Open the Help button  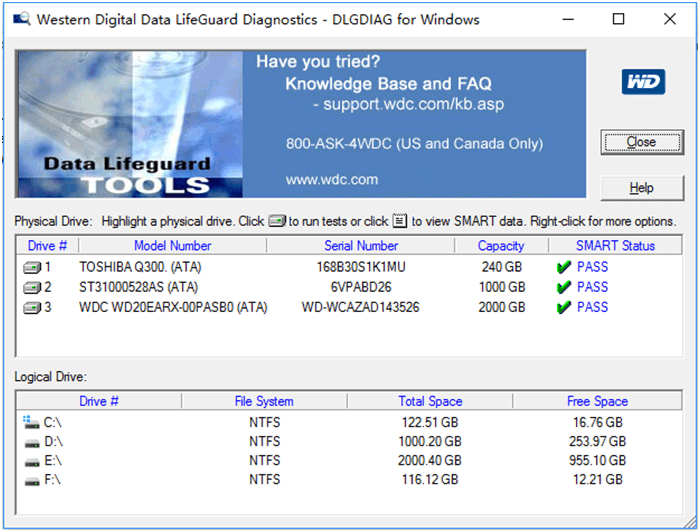pyautogui.click(x=641, y=188)
